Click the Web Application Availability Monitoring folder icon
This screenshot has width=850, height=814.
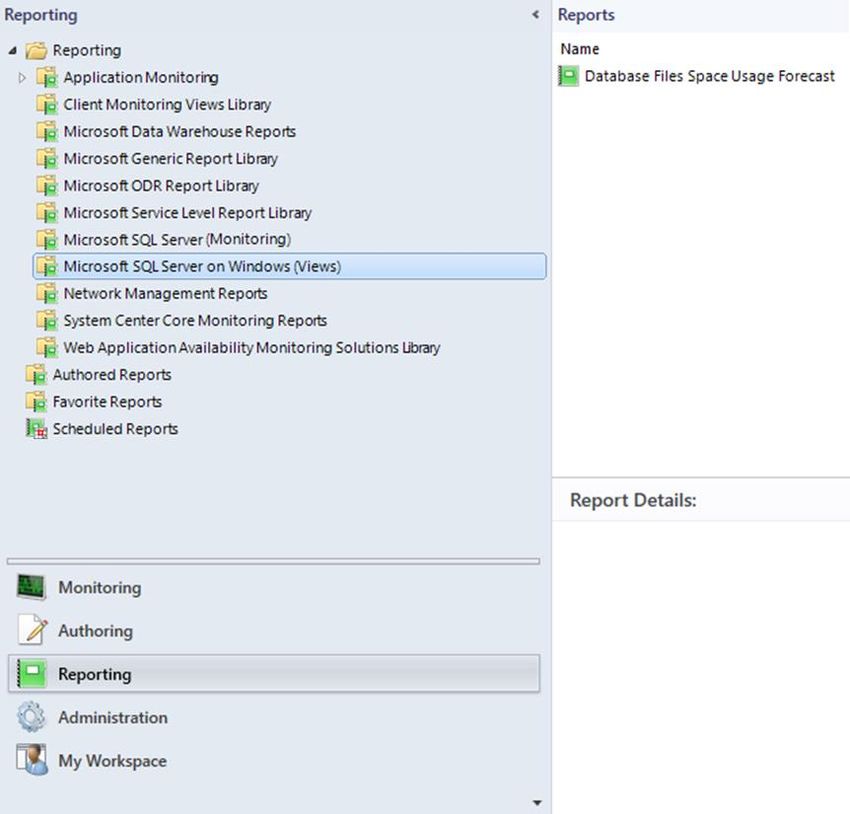pos(47,348)
